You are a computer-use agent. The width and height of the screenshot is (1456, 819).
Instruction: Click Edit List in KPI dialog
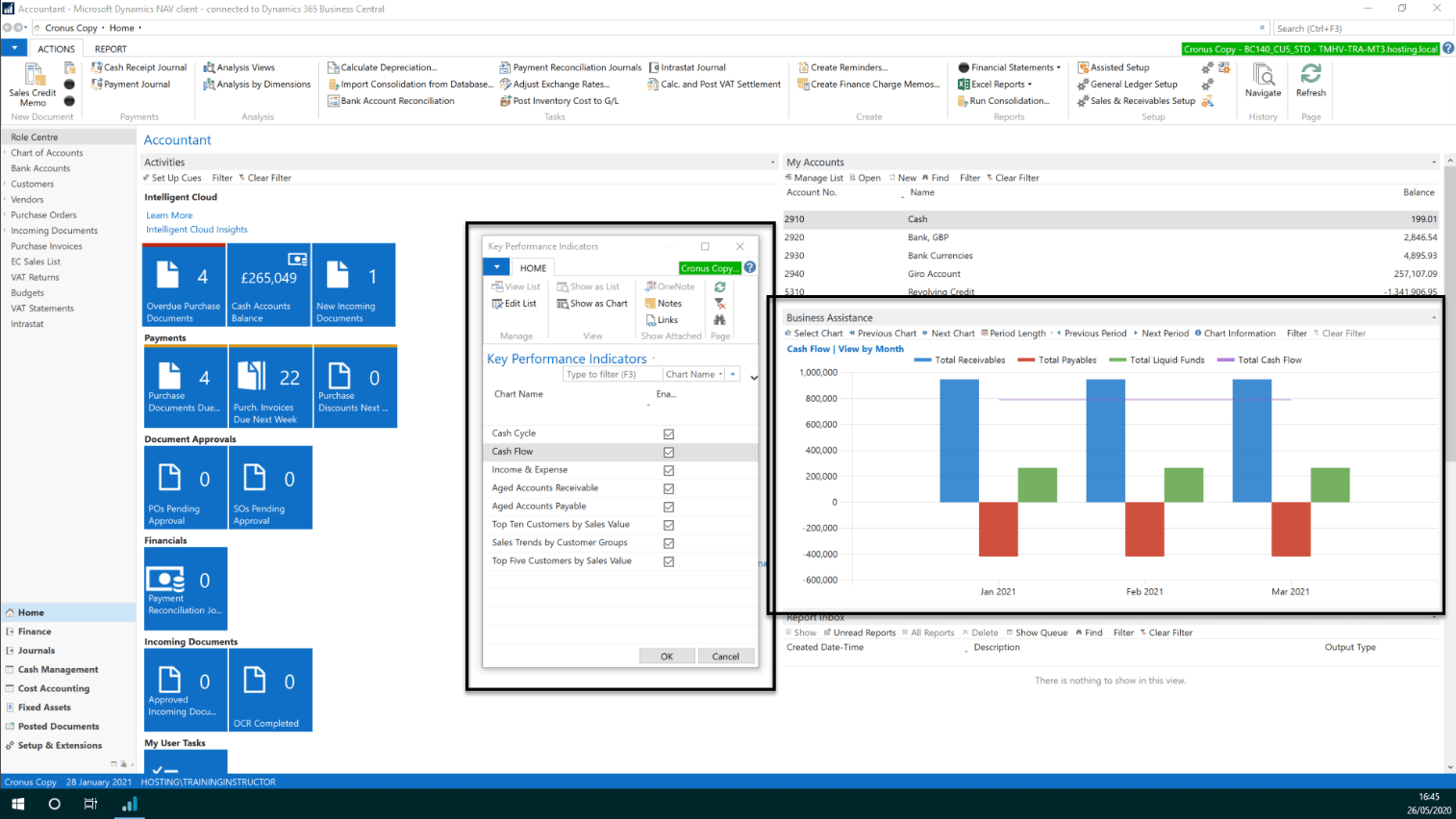tap(514, 304)
